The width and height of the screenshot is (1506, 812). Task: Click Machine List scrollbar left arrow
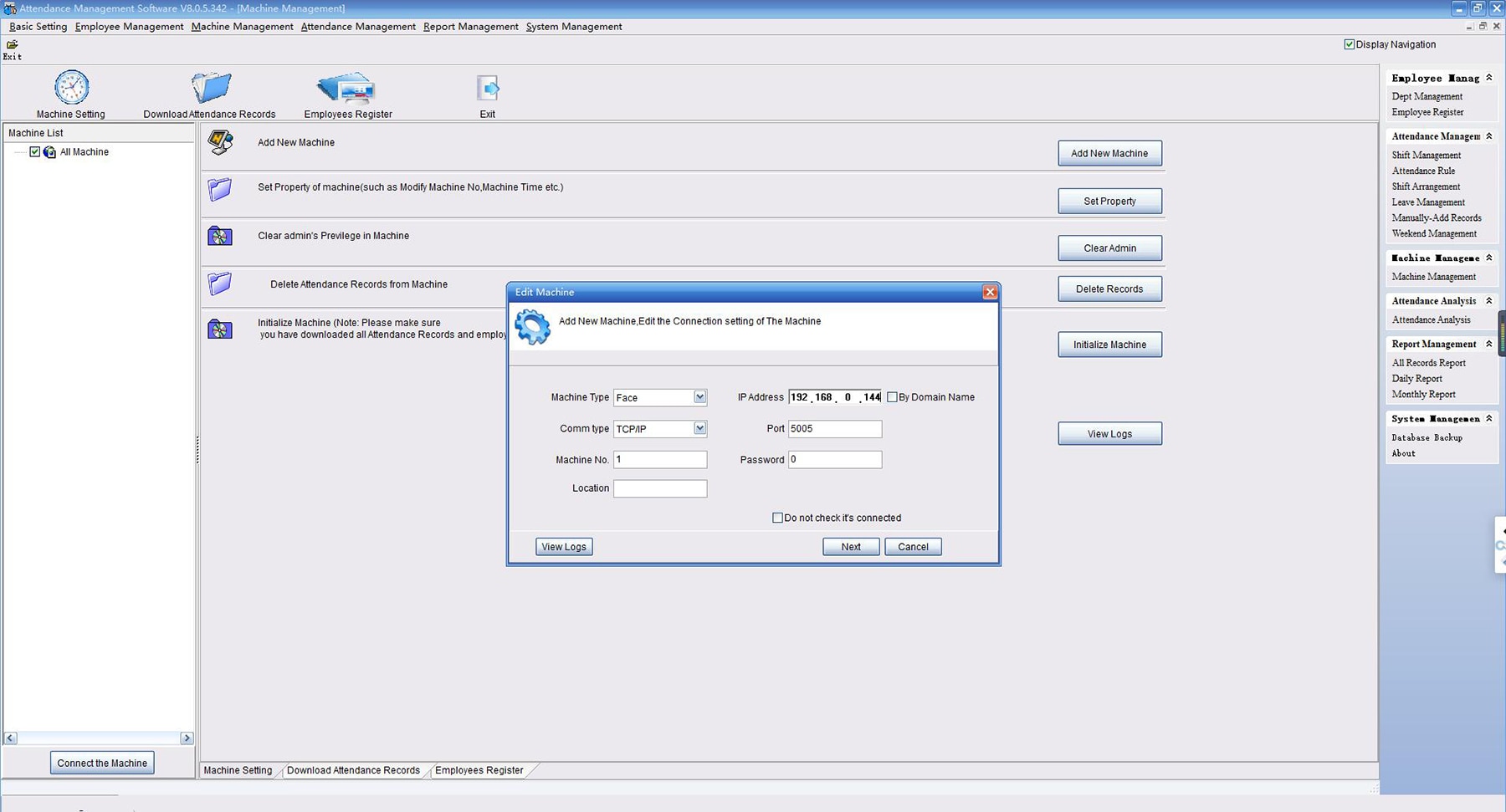pos(10,738)
